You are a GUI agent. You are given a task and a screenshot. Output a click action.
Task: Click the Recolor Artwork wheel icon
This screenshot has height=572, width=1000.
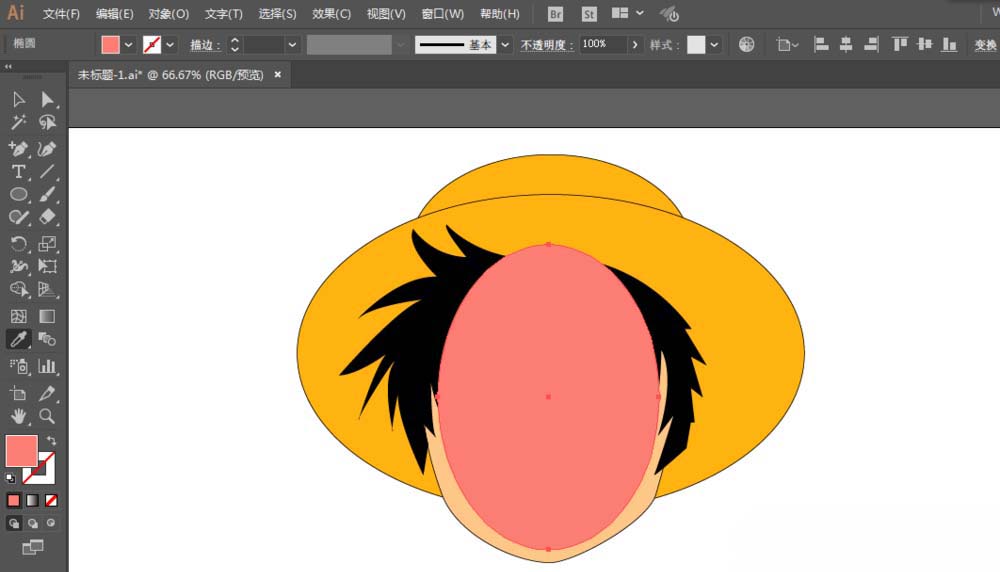[746, 44]
